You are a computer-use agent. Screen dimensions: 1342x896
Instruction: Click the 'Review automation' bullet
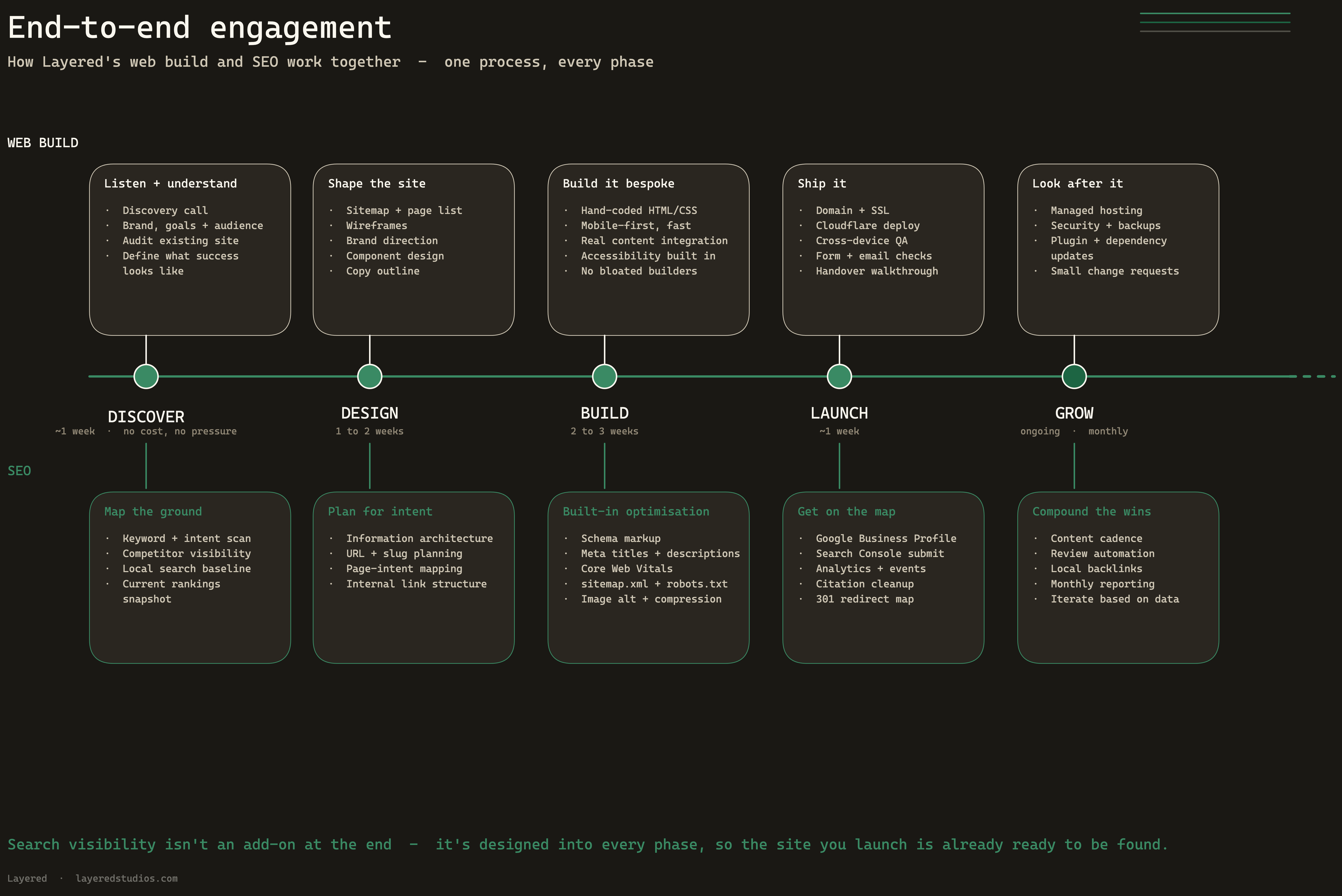1102,554
